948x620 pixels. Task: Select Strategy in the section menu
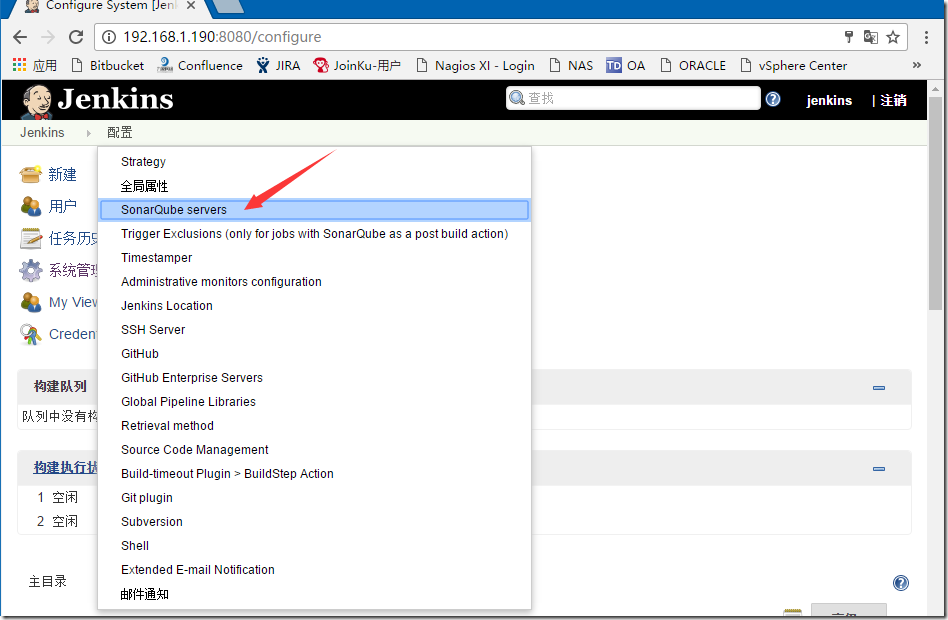tap(314, 162)
